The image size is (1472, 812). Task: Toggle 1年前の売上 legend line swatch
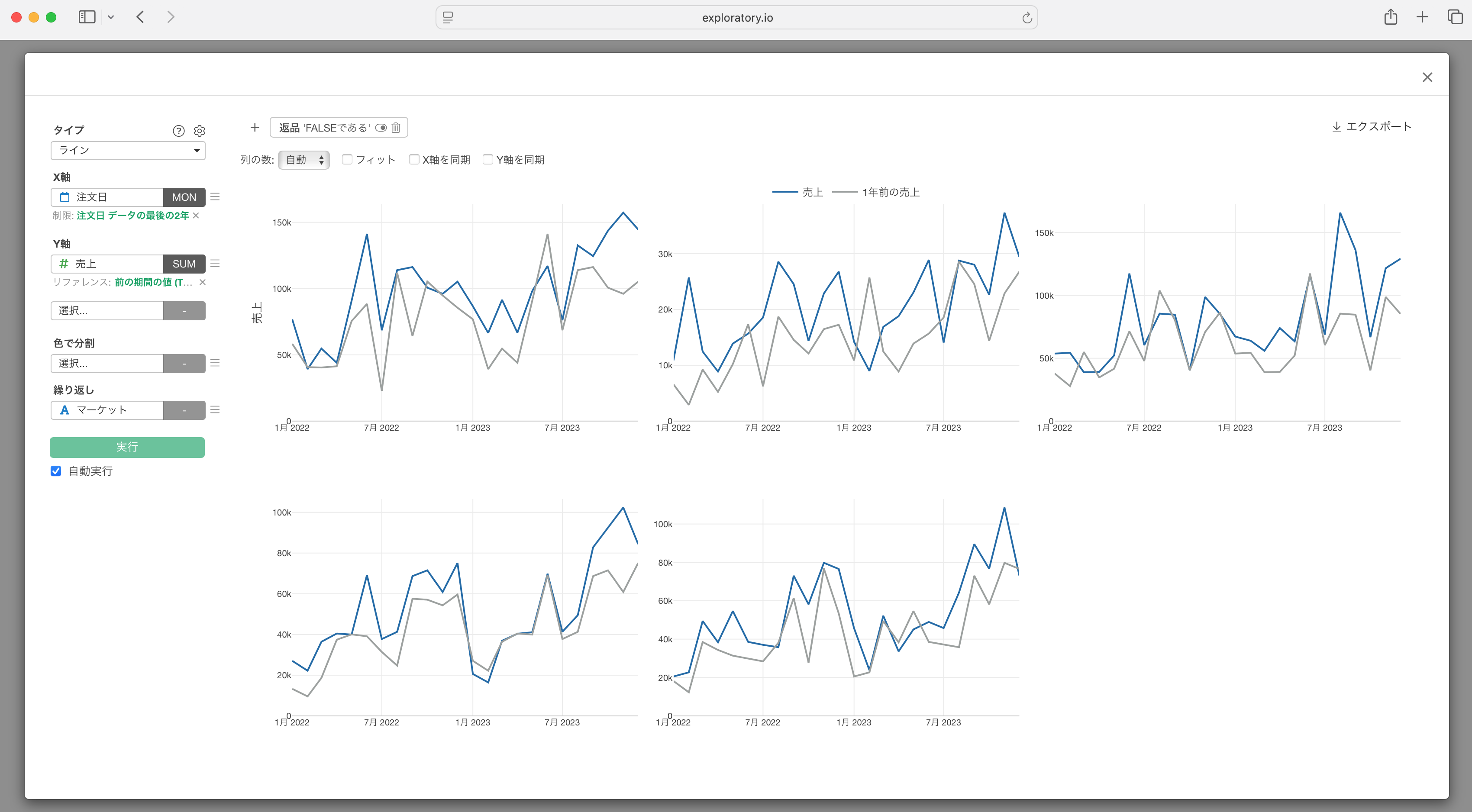pos(845,192)
